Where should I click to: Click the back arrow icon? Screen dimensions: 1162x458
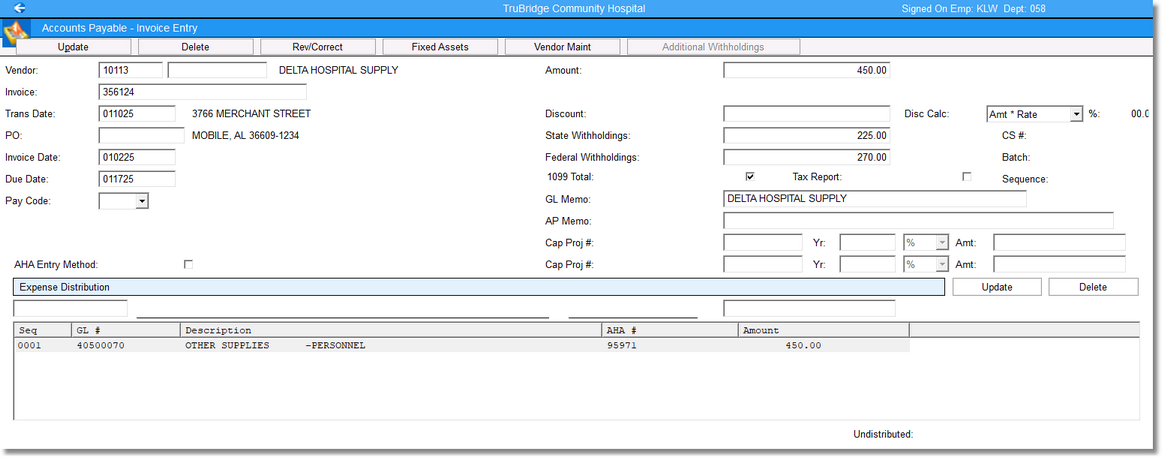[x=20, y=8]
